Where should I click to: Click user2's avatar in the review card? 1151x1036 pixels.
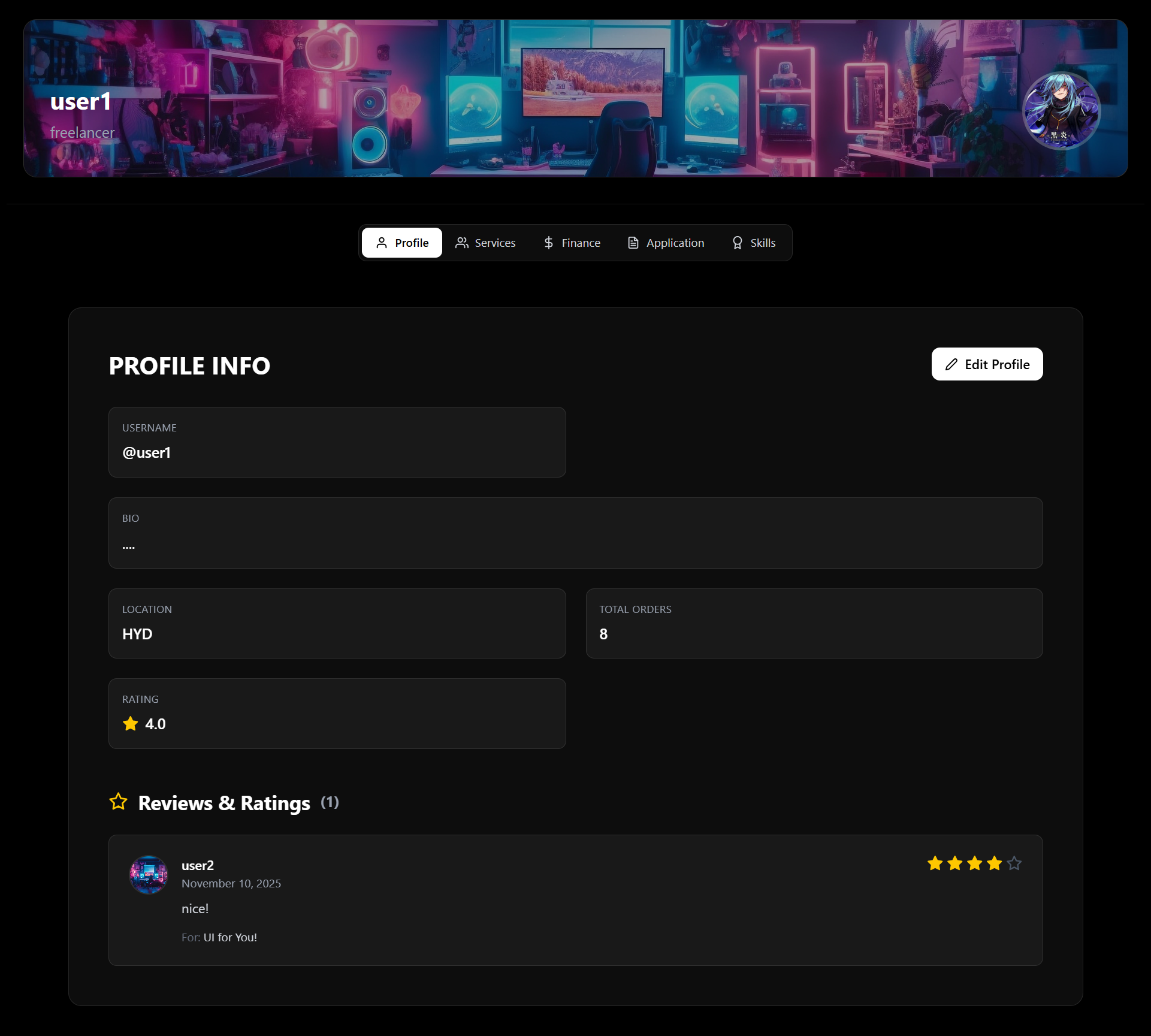point(149,875)
